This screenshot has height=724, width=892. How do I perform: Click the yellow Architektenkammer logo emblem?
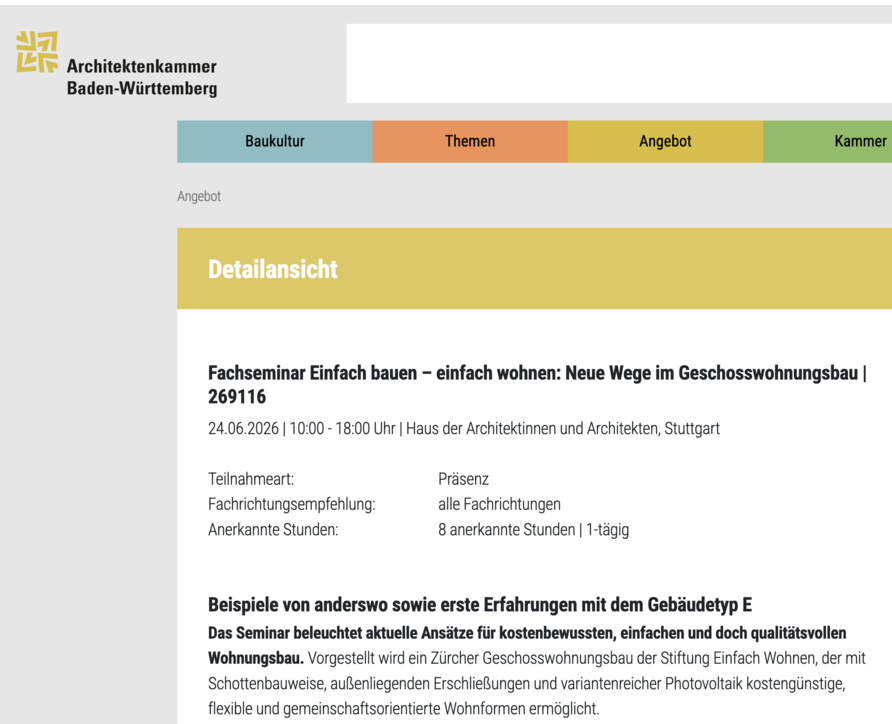pyautogui.click(x=37, y=52)
